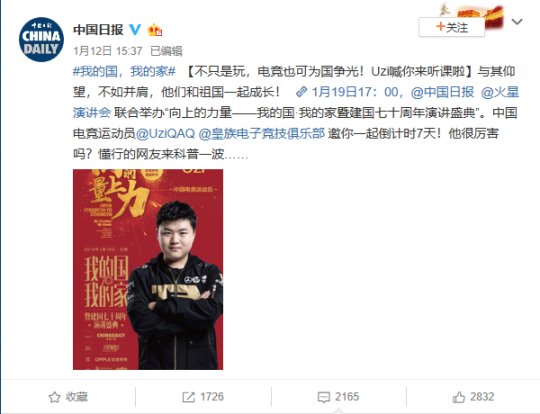The height and width of the screenshot is (414, 540).
Task: Click the China Daily profile avatar
Action: click(41, 40)
